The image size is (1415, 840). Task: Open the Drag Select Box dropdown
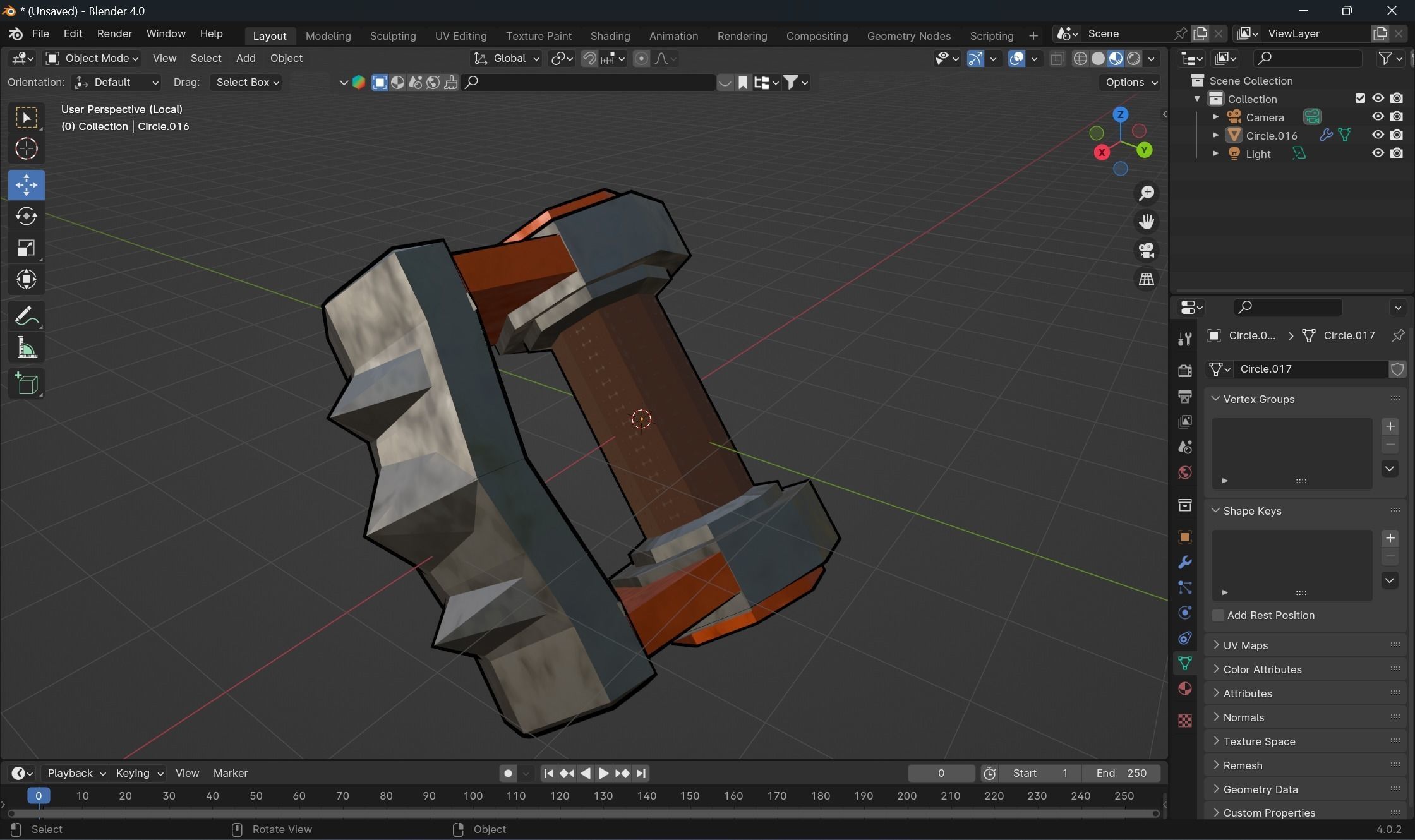click(246, 82)
